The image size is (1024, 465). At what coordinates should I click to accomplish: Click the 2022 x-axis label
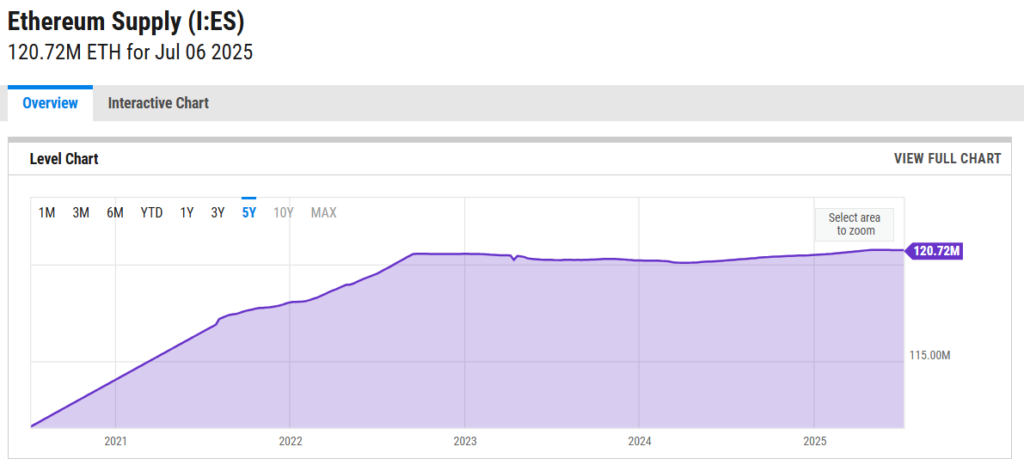point(290,441)
